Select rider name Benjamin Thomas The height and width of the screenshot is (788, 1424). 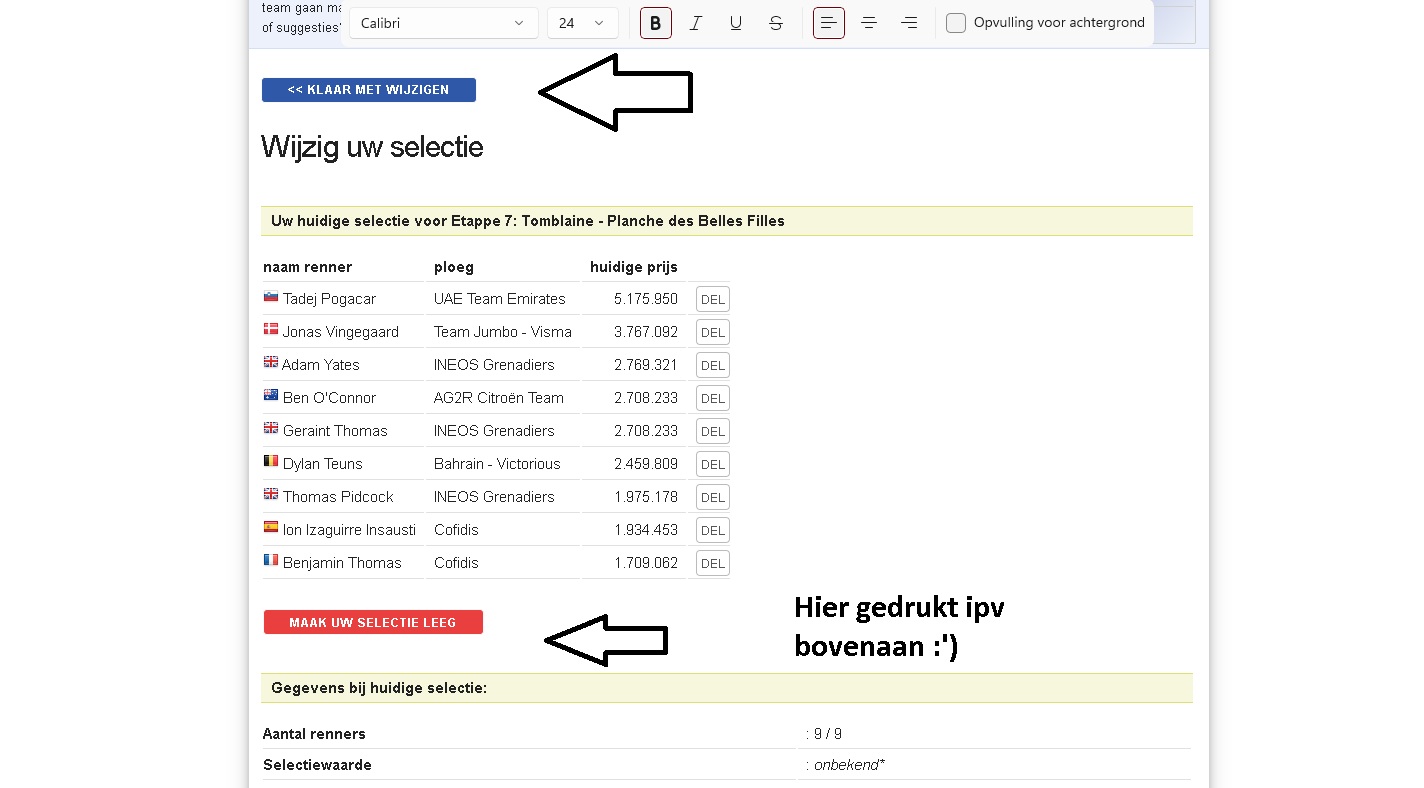coord(342,563)
